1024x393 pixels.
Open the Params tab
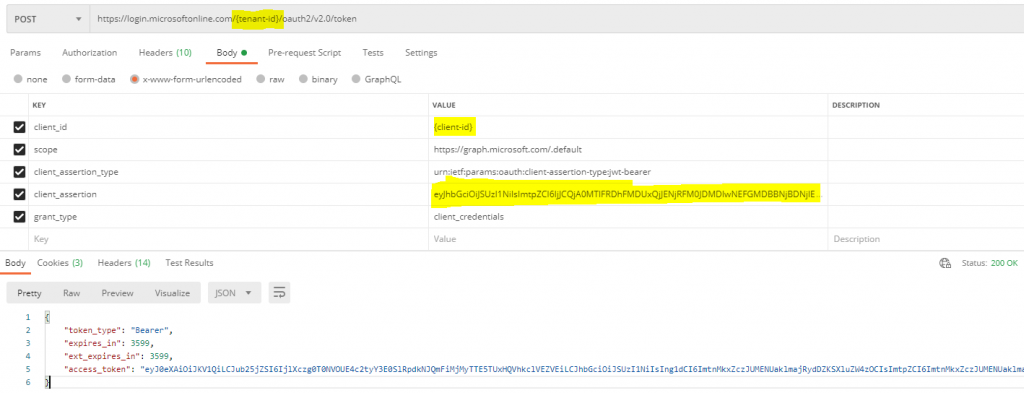25,53
